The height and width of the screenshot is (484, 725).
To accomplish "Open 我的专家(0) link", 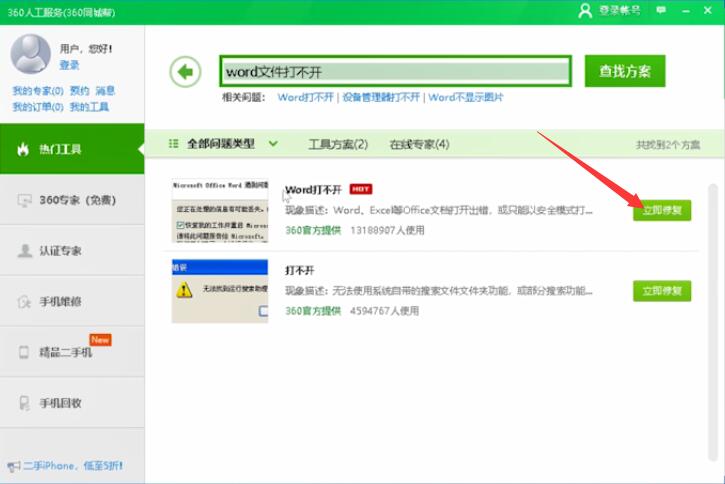I will 38,91.
